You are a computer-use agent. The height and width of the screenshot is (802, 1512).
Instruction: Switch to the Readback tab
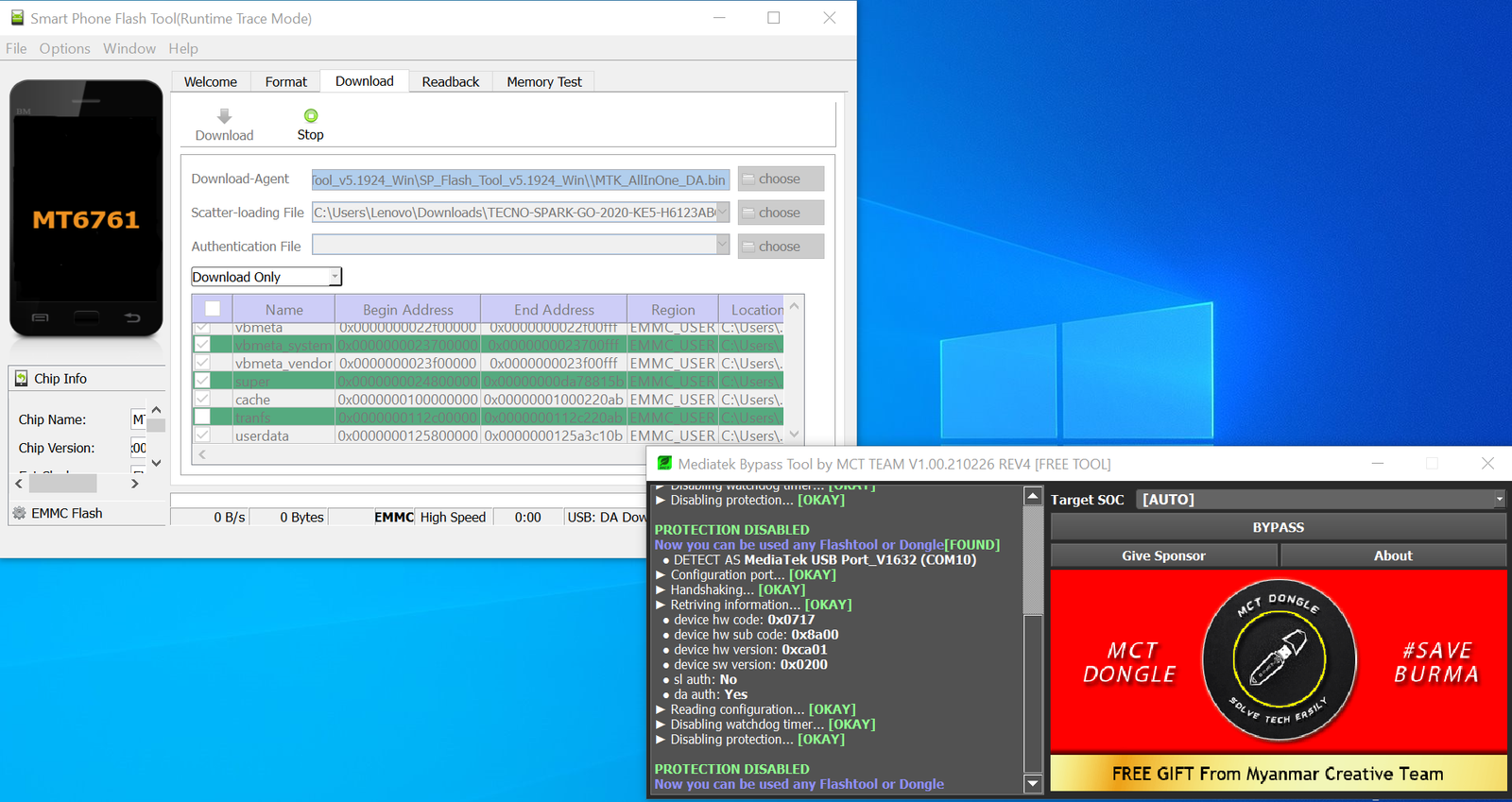tap(450, 82)
